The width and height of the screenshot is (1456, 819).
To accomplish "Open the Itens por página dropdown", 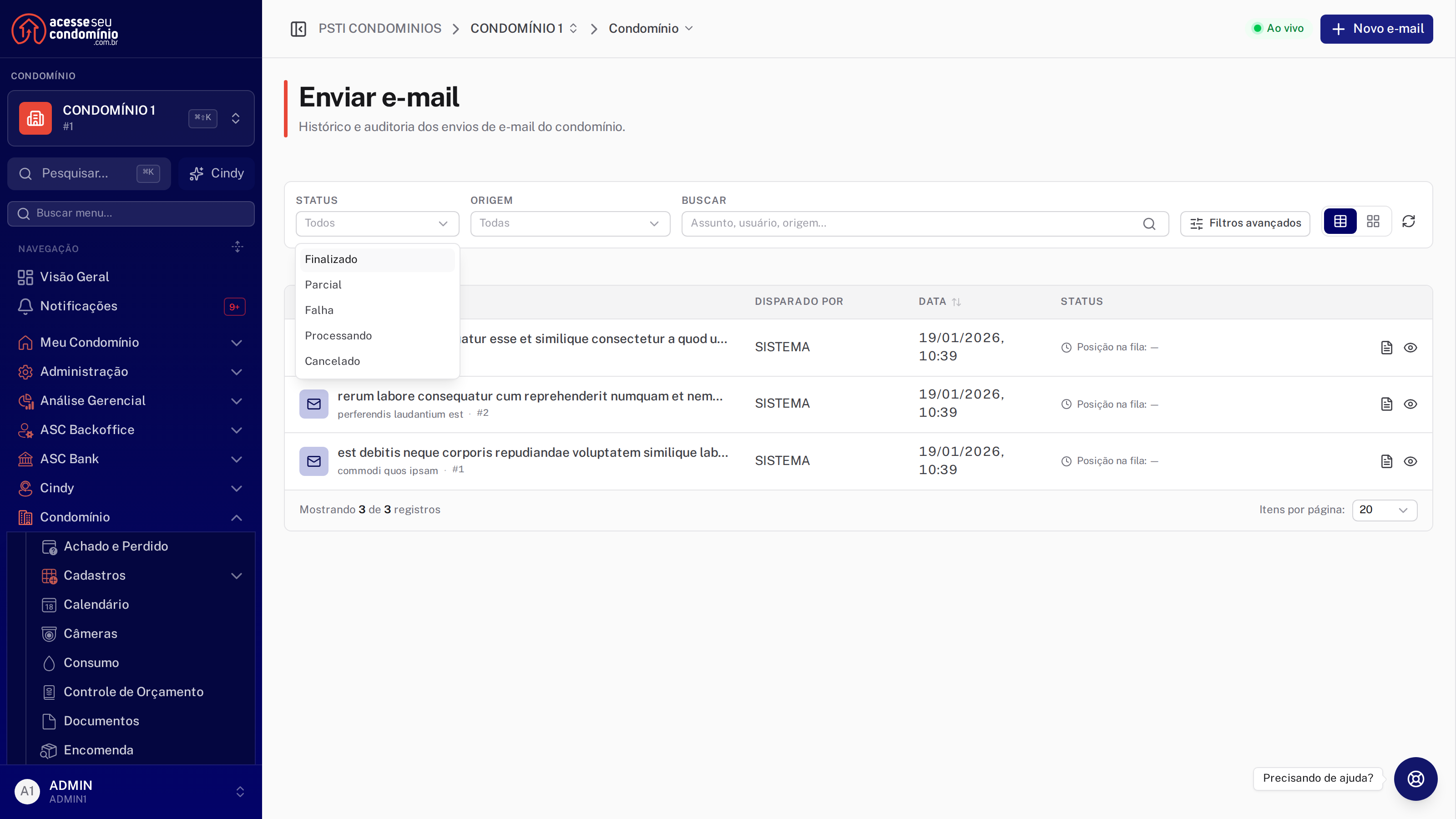I will coord(1384,510).
